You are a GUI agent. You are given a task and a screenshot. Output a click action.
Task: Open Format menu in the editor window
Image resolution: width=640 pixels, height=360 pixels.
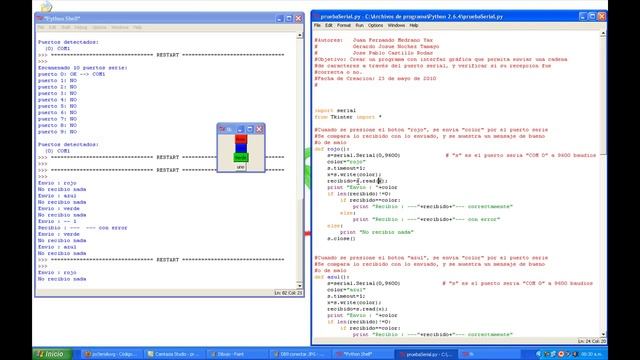point(344,25)
